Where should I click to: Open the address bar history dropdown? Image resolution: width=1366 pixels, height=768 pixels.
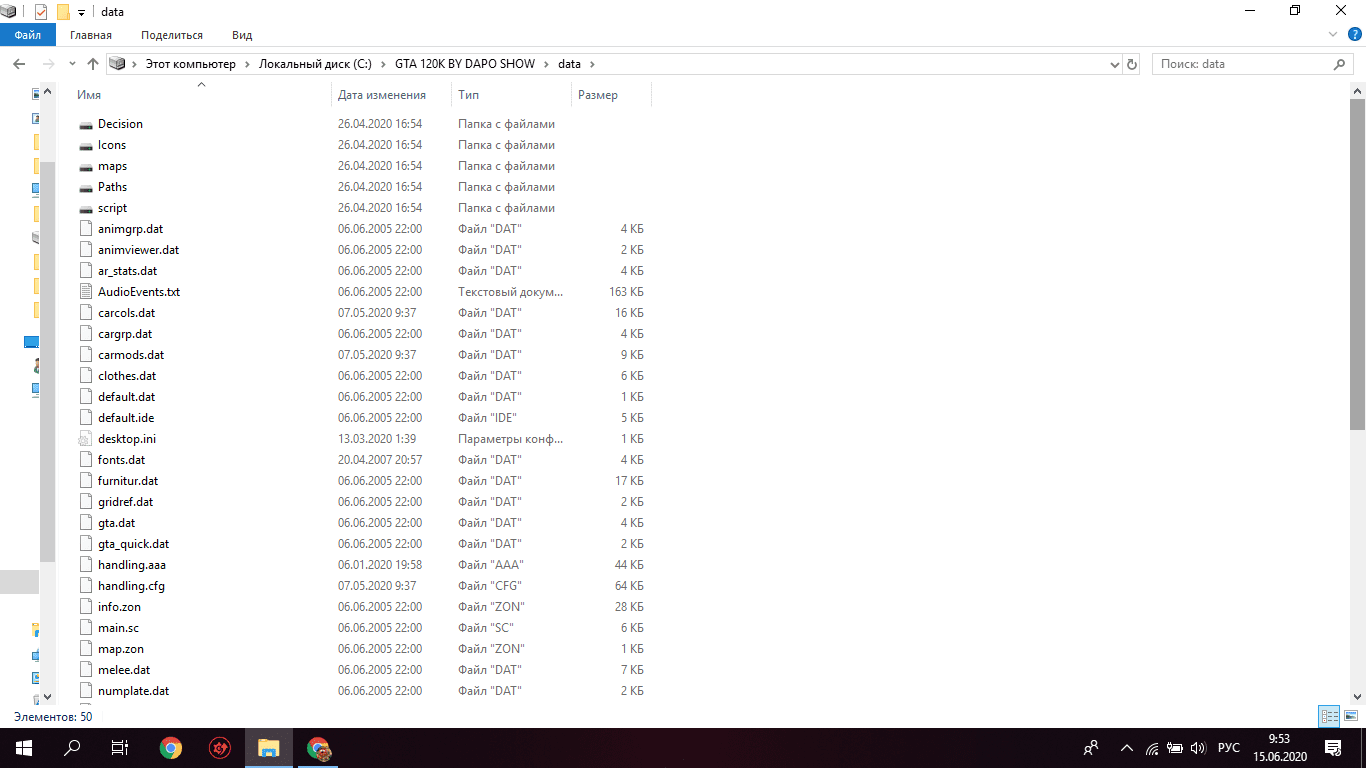(1115, 64)
